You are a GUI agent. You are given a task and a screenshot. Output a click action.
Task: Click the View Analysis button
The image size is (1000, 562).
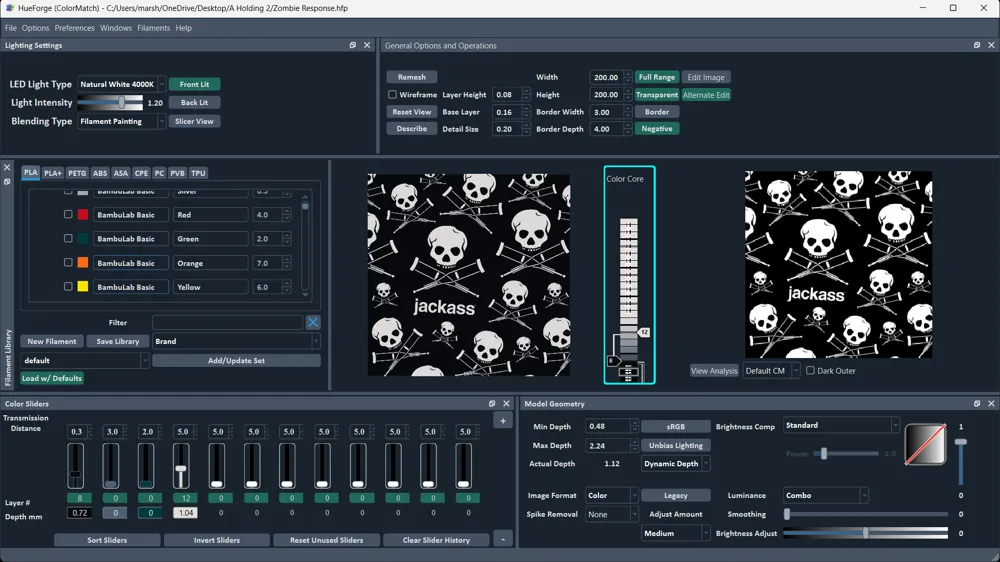(714, 371)
